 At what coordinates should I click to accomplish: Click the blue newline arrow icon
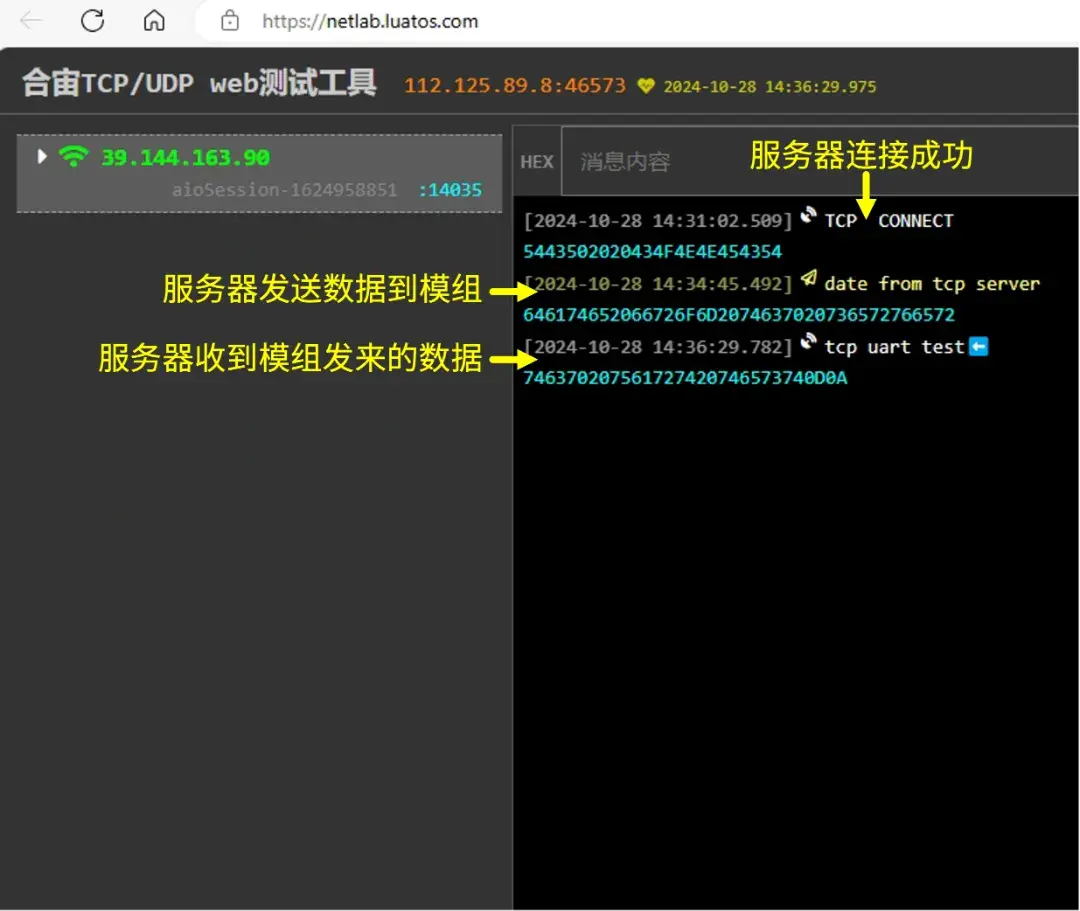click(978, 346)
